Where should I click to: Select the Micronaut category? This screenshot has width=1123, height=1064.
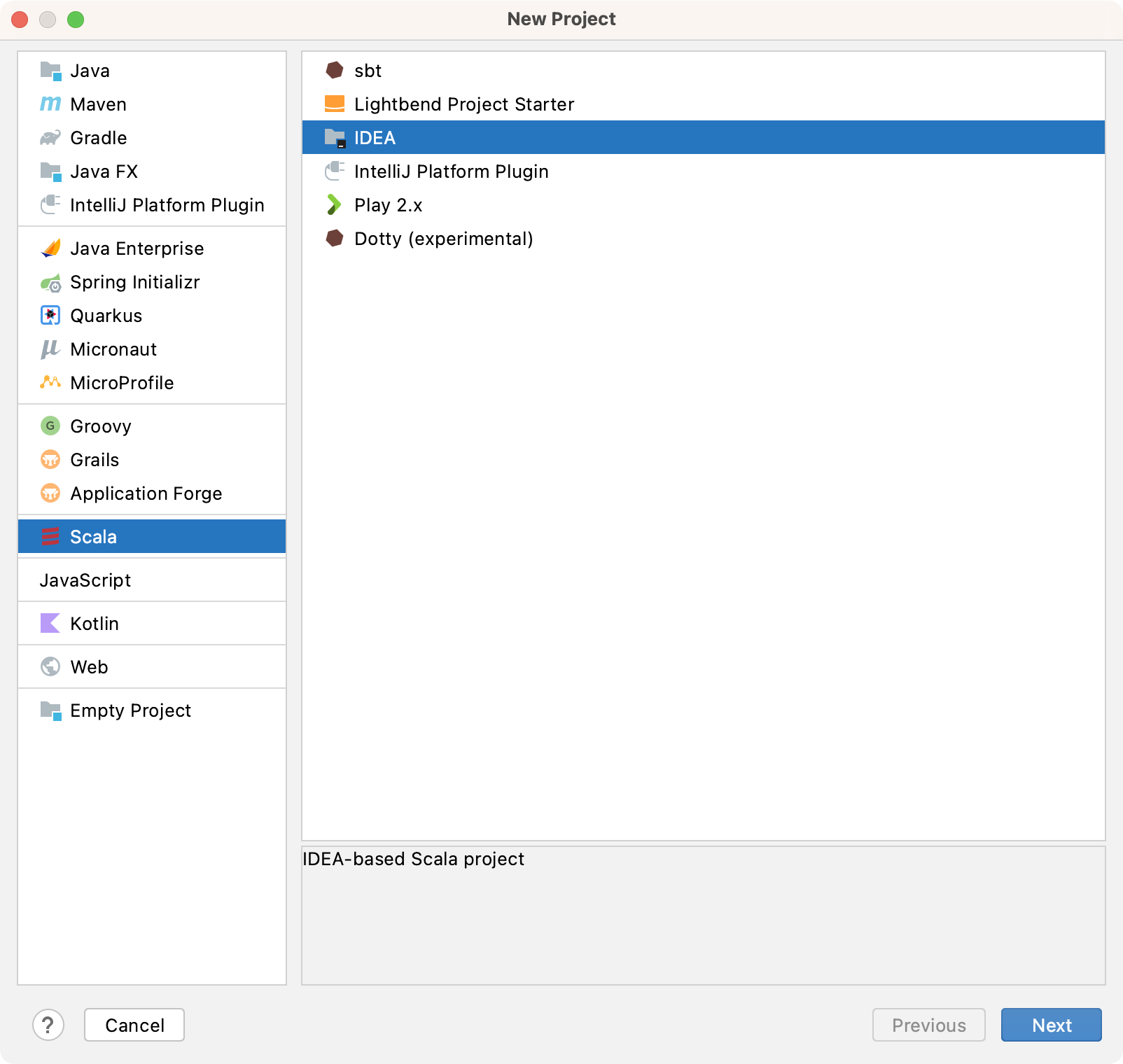click(152, 349)
